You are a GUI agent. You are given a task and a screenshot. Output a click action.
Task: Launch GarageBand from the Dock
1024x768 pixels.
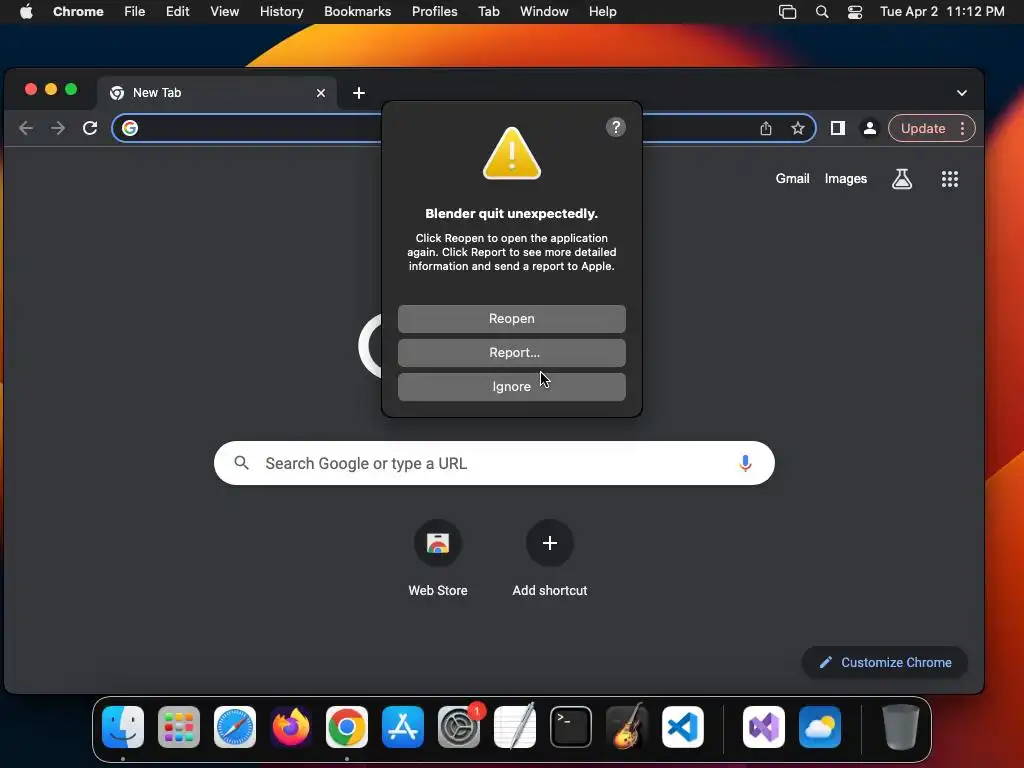pos(627,727)
